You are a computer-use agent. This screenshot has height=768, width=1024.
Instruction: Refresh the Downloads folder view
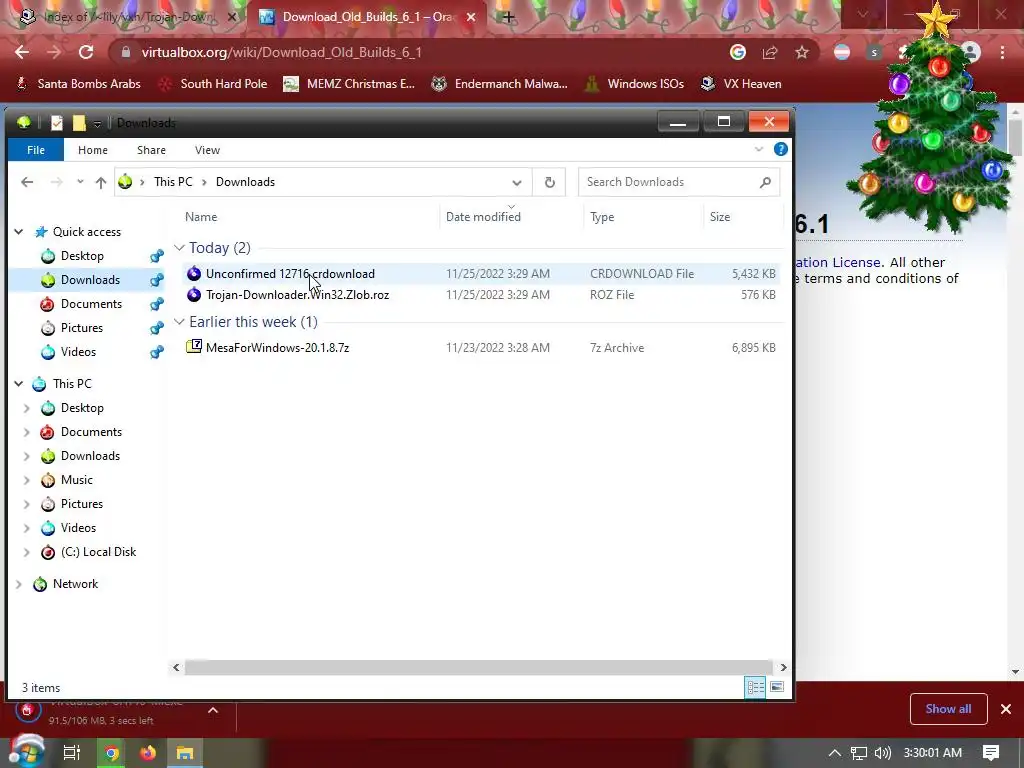550,182
